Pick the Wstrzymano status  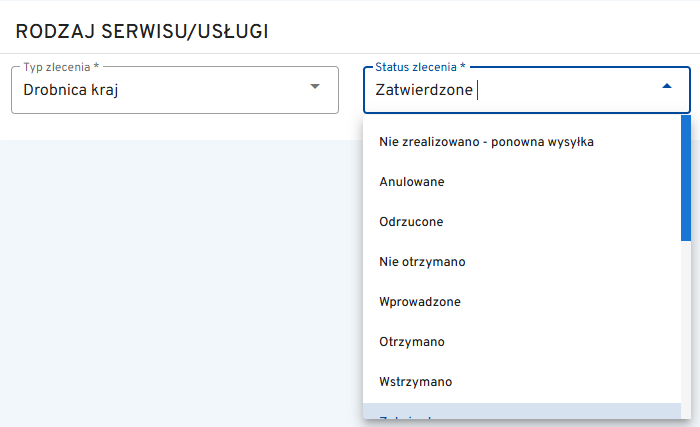point(416,382)
